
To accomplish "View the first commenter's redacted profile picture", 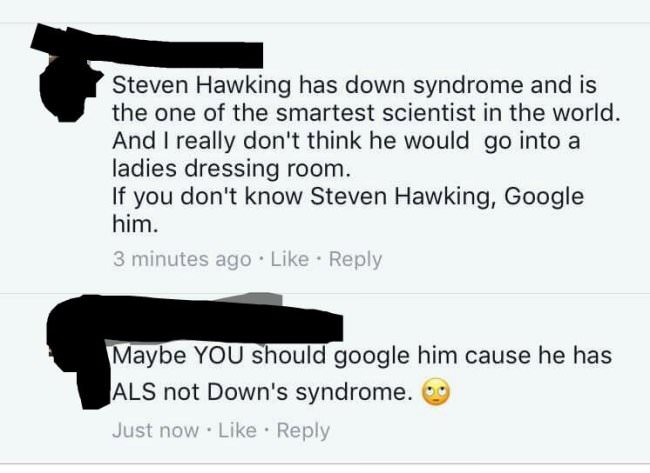I will 68,91.
